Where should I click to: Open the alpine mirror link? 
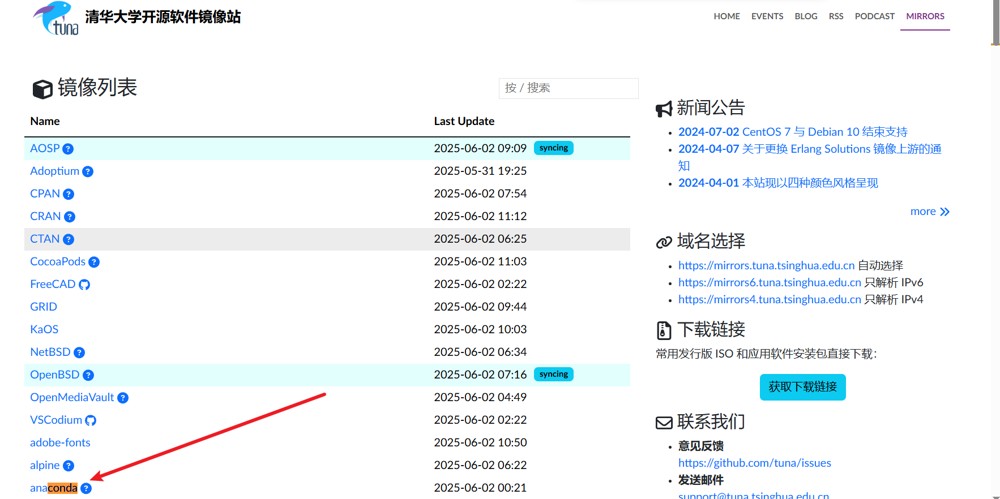tap(45, 465)
